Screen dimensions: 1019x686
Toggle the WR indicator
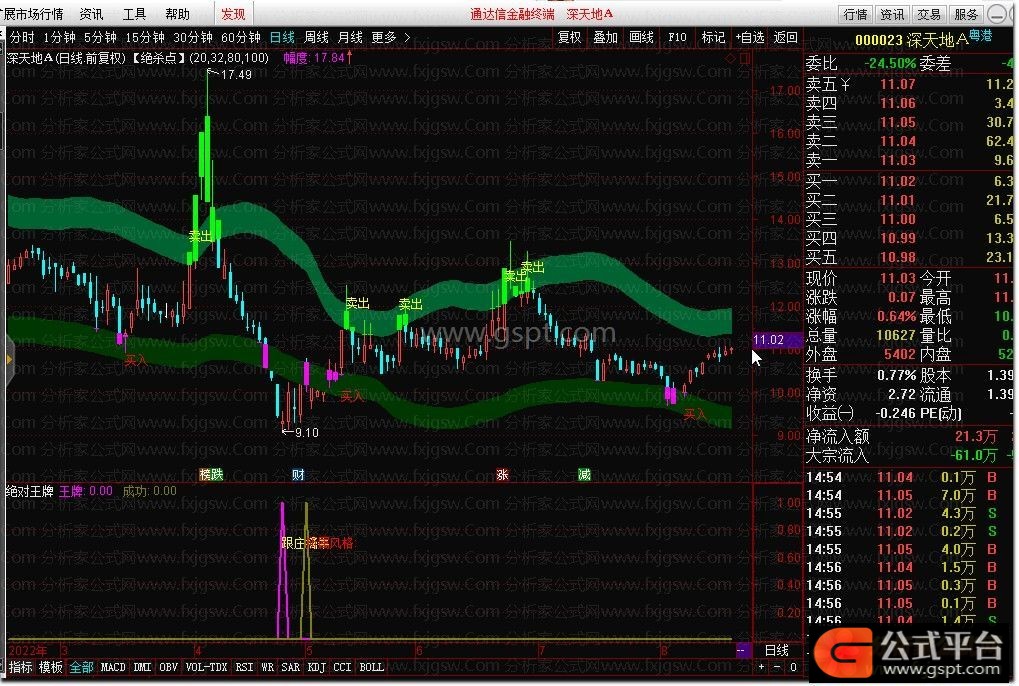click(268, 667)
